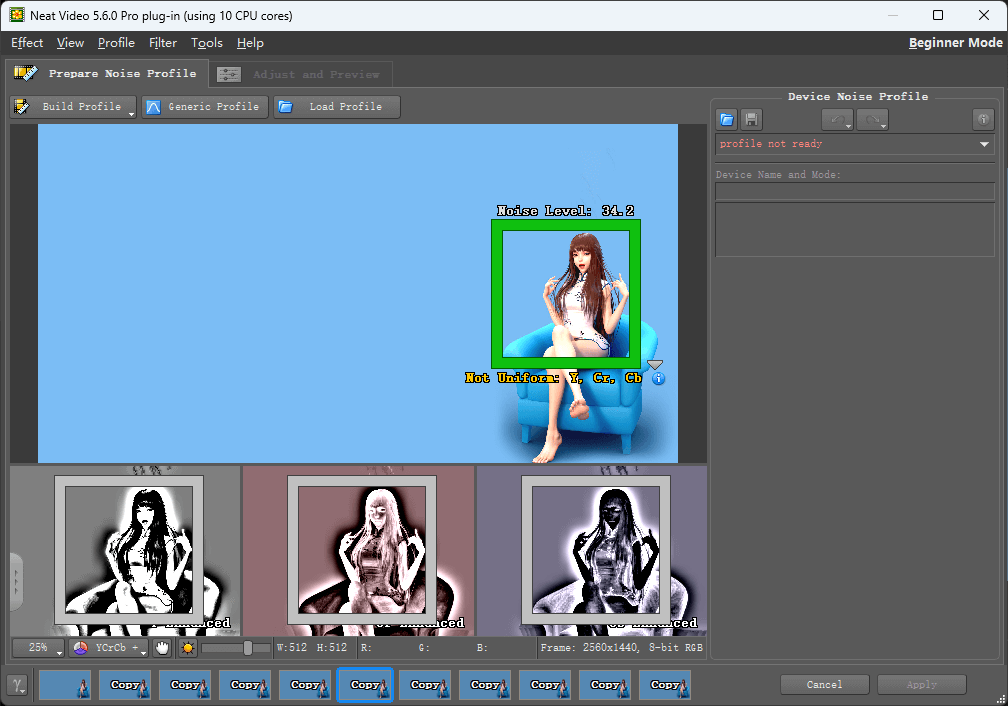
Task: Open the Filter menu
Action: pyautogui.click(x=162, y=43)
